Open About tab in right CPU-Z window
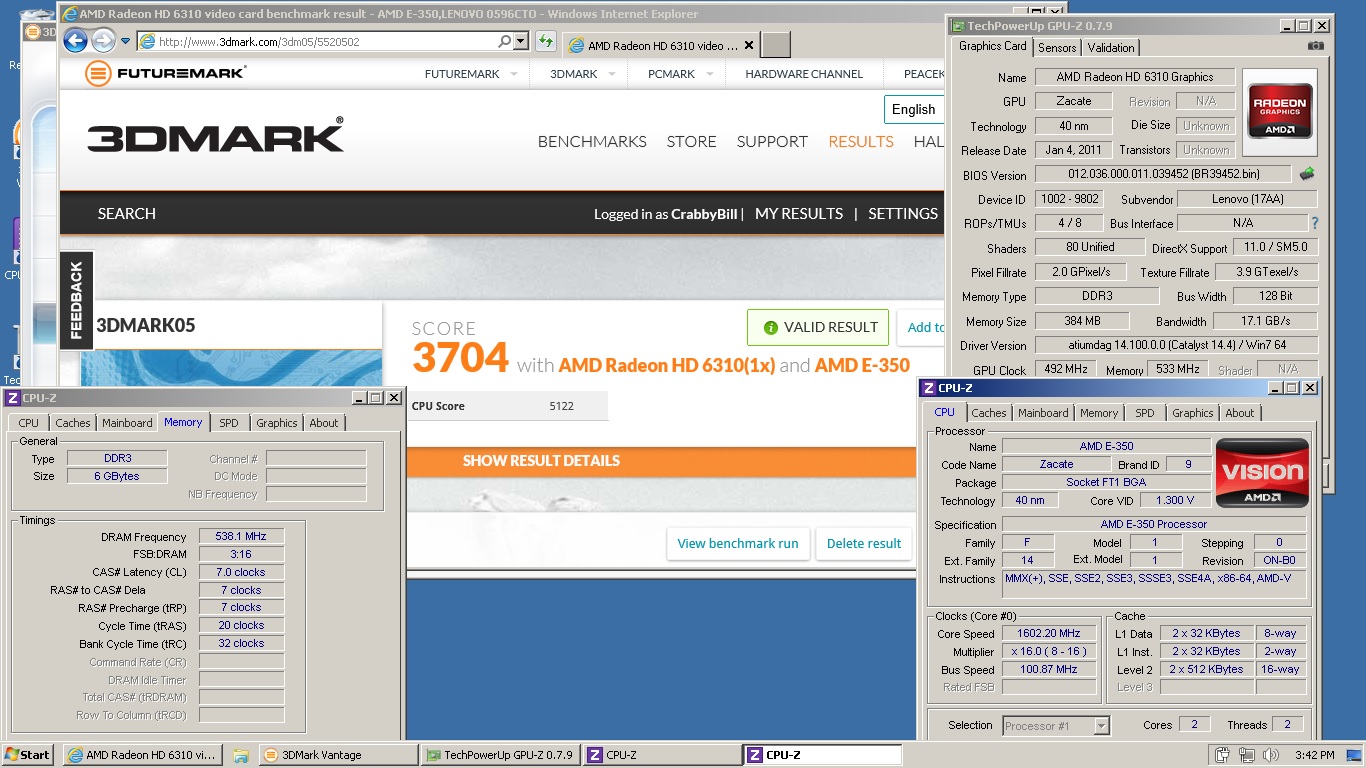Viewport: 1366px width, 768px height. click(1240, 413)
